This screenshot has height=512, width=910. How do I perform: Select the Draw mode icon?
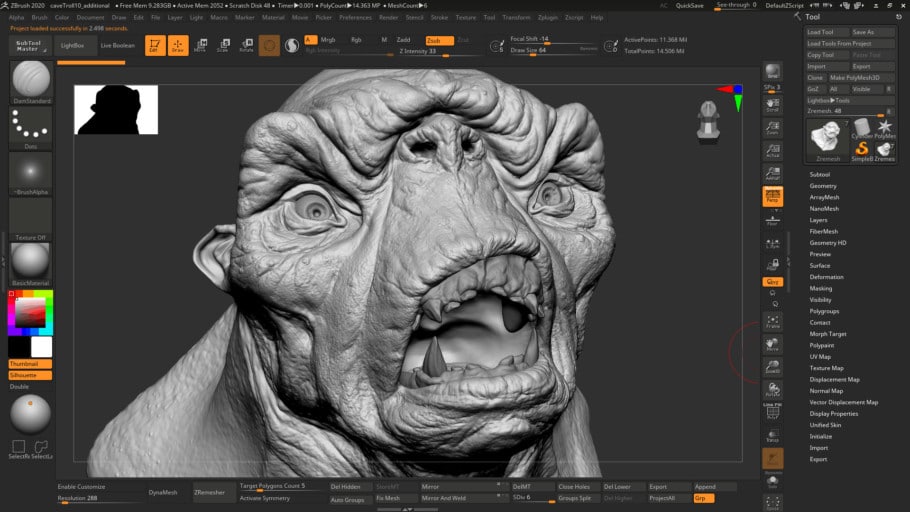[x=178, y=45]
